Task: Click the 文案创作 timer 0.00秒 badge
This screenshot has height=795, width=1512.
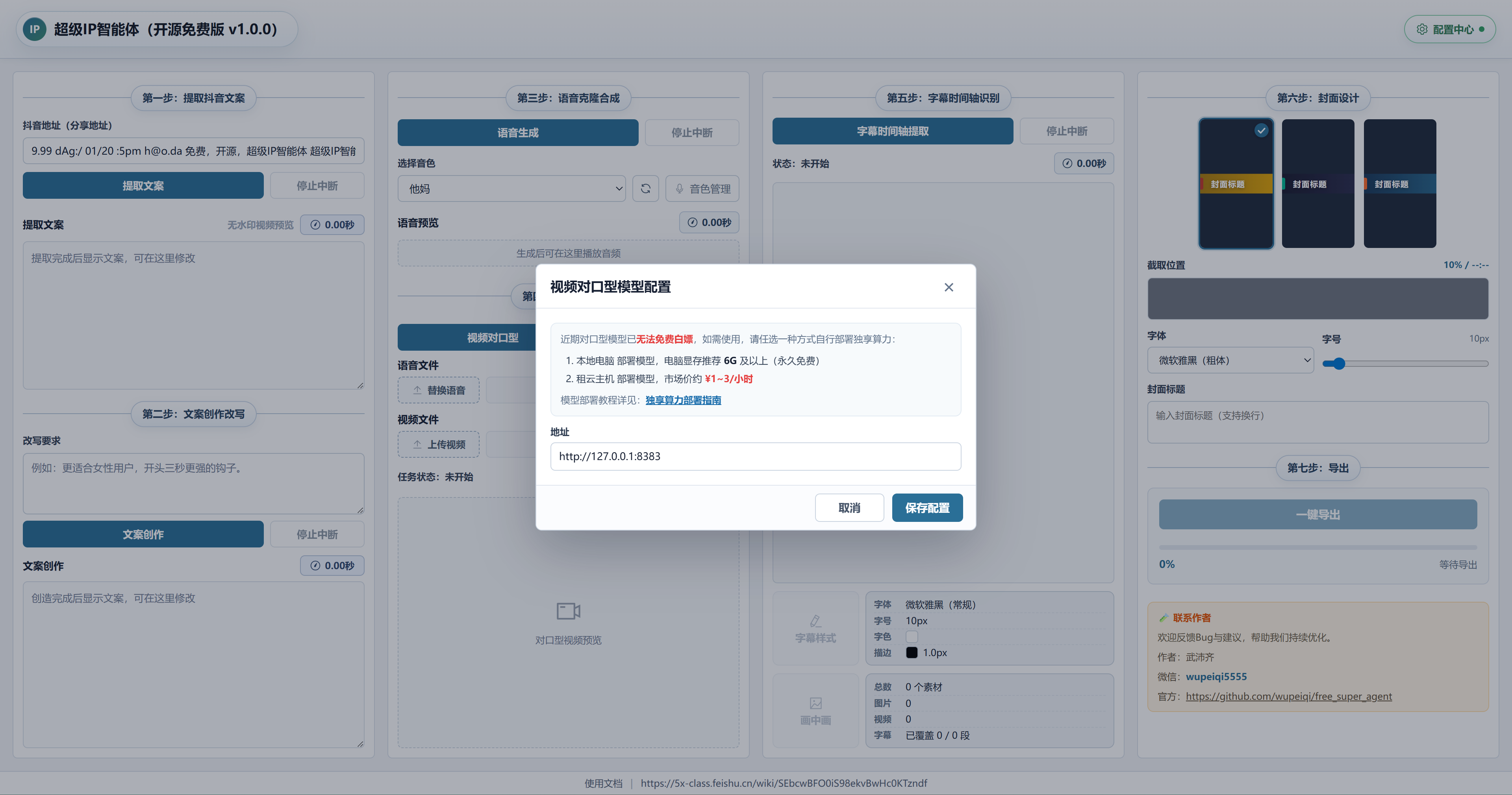Action: click(332, 566)
